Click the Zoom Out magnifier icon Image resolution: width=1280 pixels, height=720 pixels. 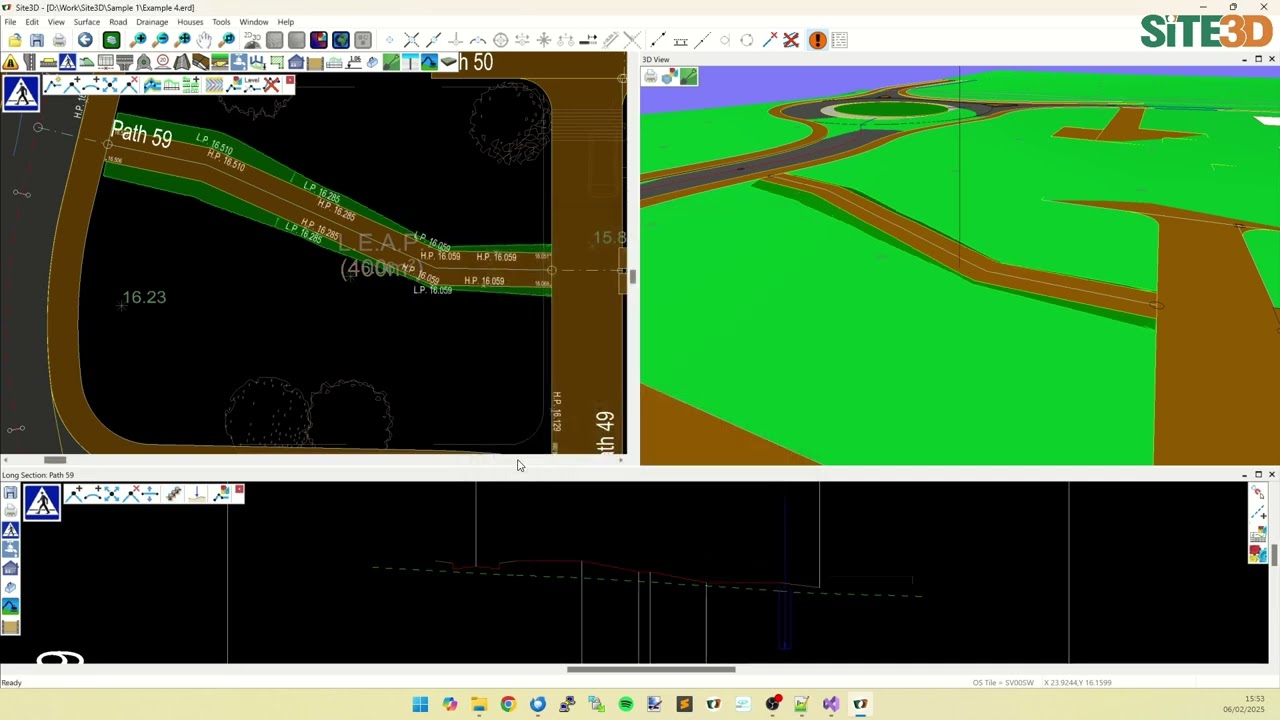(x=161, y=40)
